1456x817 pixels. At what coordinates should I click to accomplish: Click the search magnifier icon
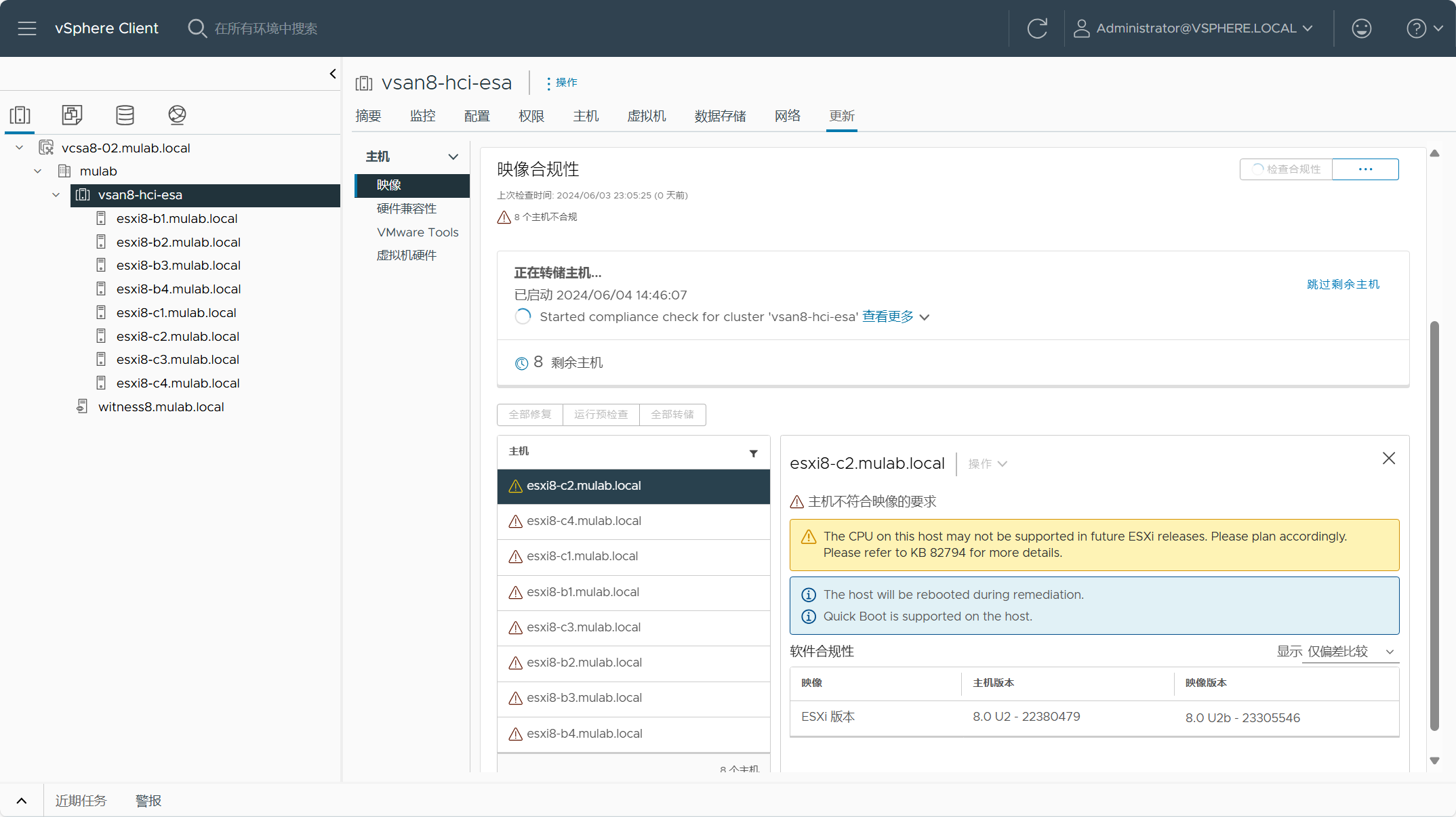tap(197, 28)
